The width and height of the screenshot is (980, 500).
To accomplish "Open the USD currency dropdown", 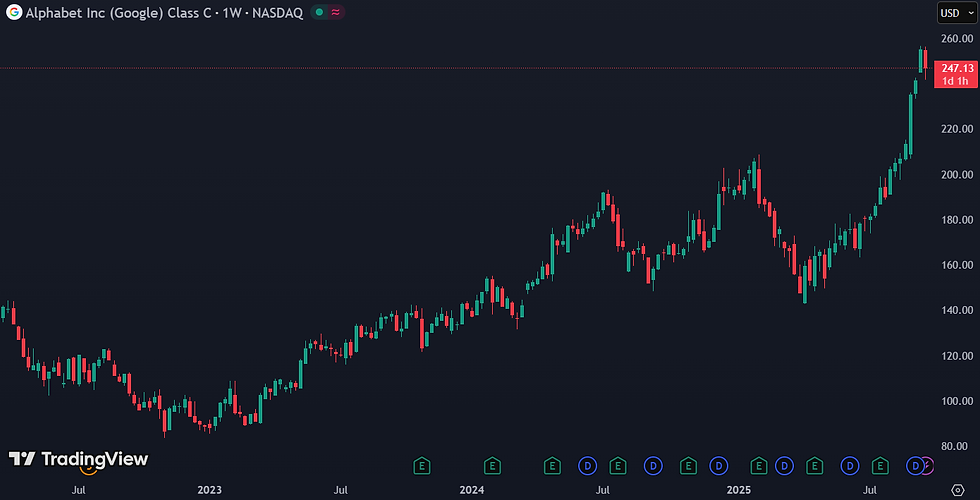I will point(956,12).
